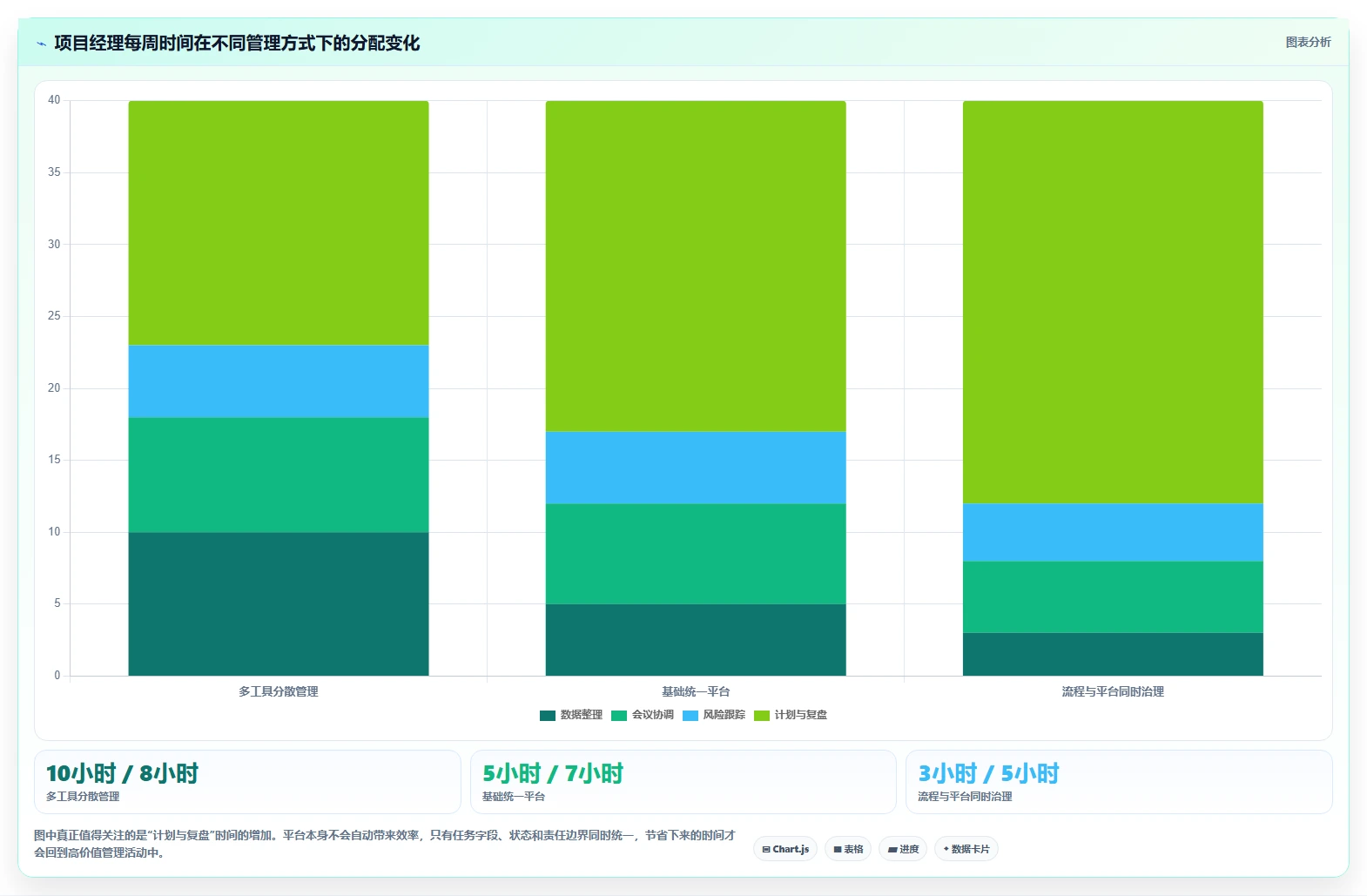This screenshot has width=1367, height=896.
Task: Click the 流程与平台同时治理 x-axis label
Action: click(1113, 691)
